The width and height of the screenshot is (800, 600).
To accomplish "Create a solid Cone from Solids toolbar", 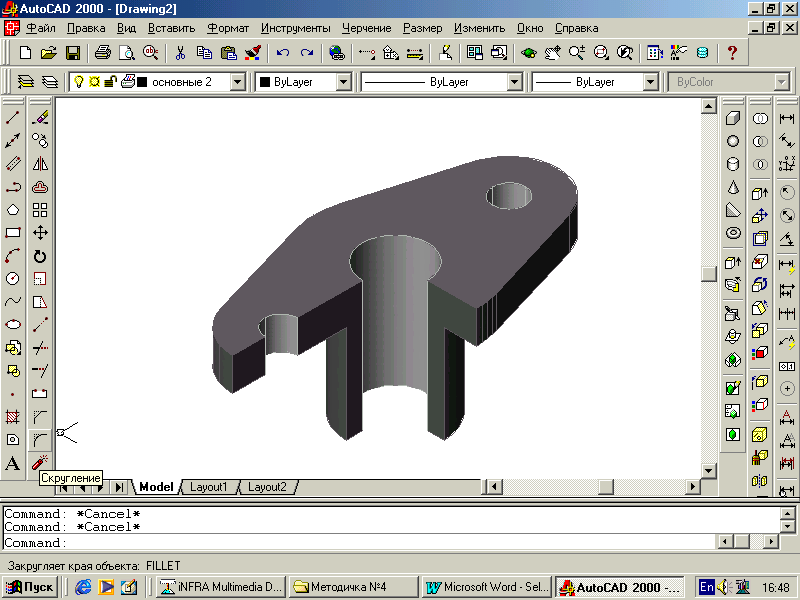I will 733,187.
